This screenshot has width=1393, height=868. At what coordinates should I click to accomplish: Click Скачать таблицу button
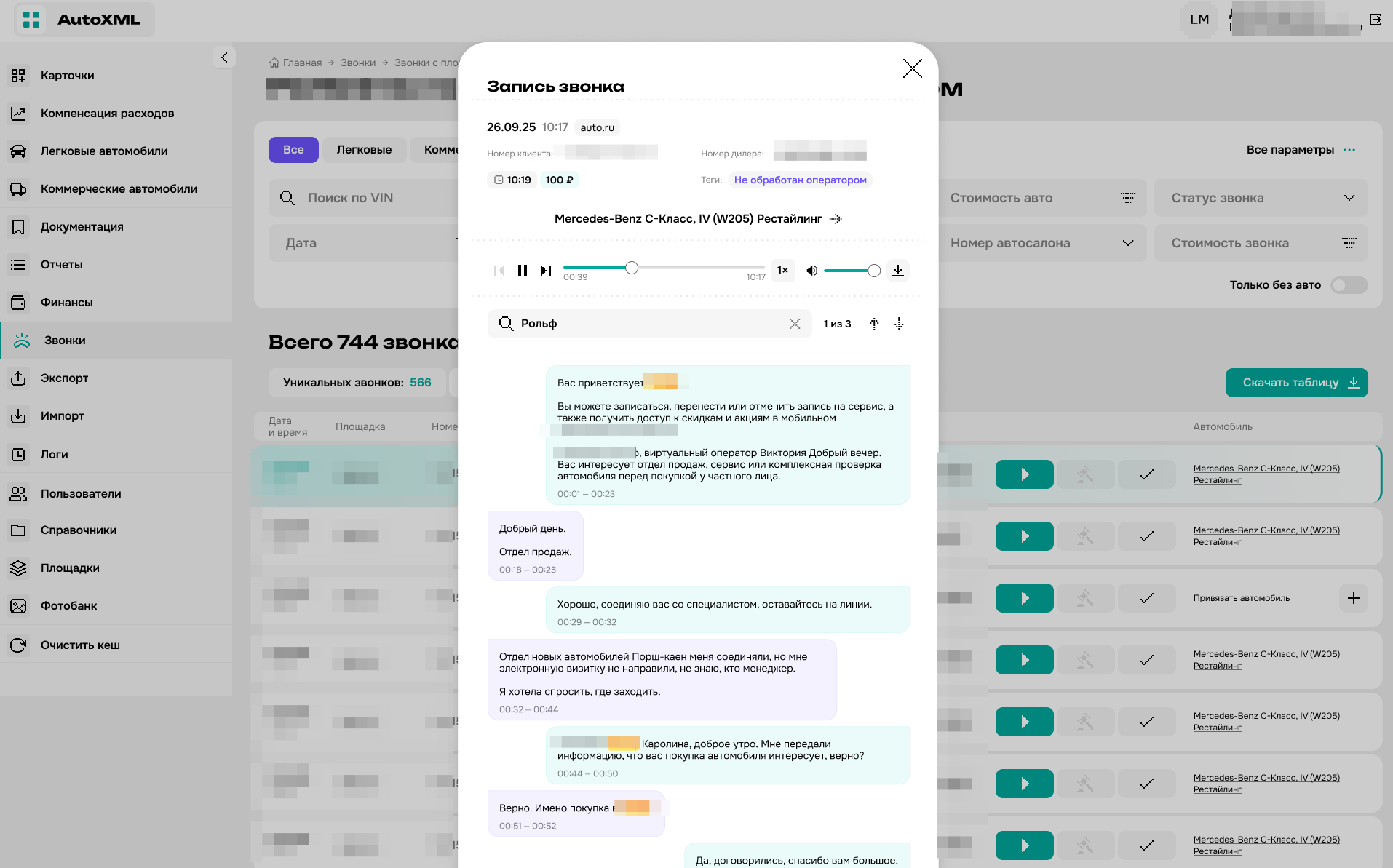click(x=1296, y=383)
